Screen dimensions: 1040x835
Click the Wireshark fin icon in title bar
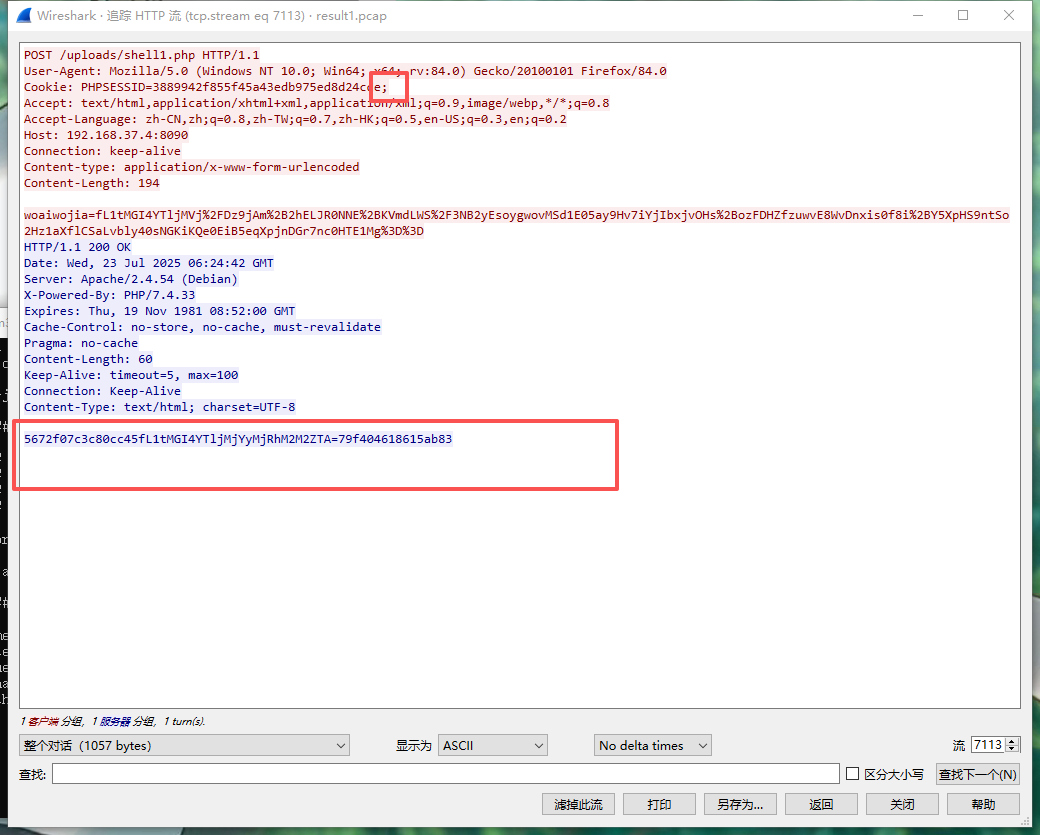click(20, 16)
